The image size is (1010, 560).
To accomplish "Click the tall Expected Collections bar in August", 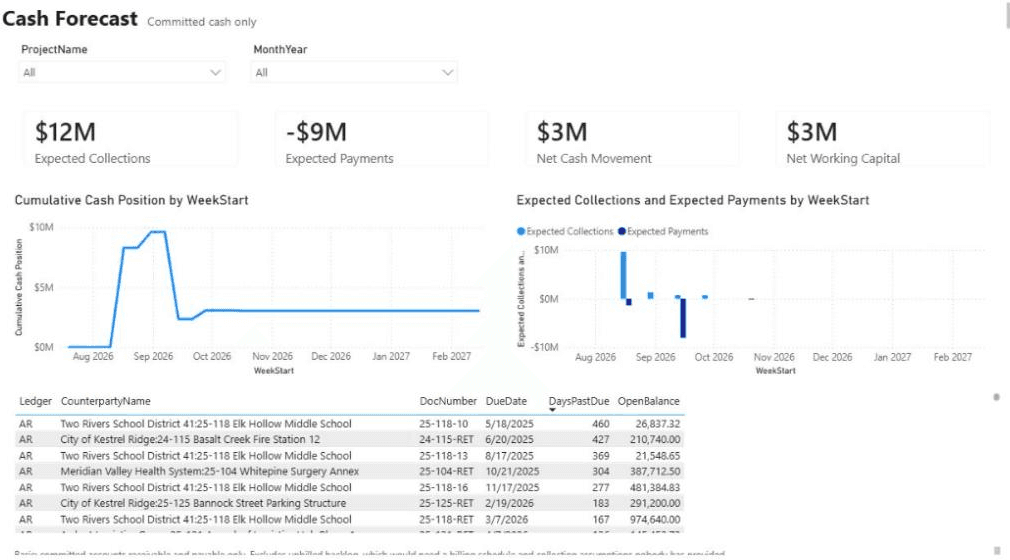I will 624,275.
